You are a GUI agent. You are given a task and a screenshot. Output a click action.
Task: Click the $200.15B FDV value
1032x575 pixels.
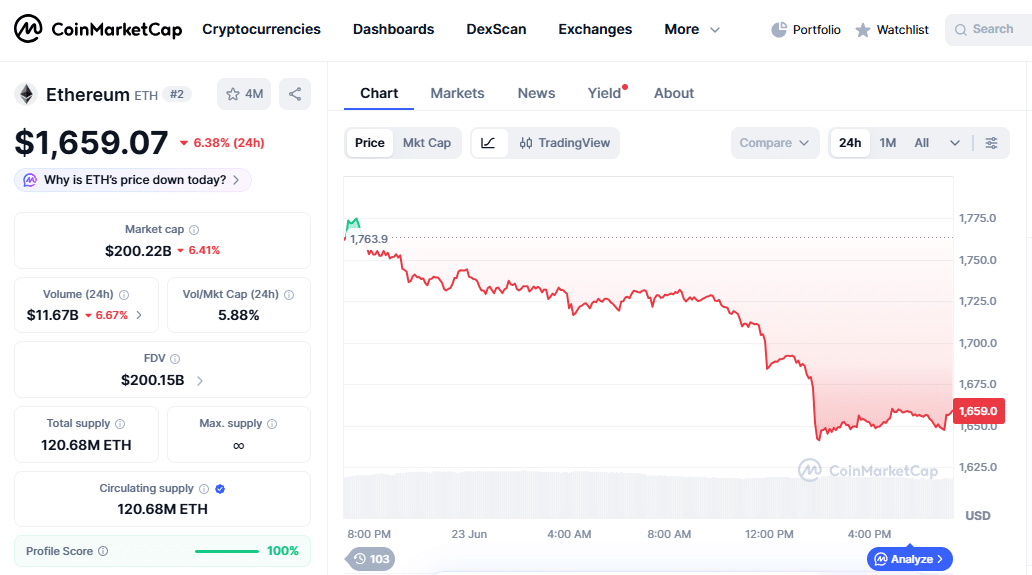153,380
